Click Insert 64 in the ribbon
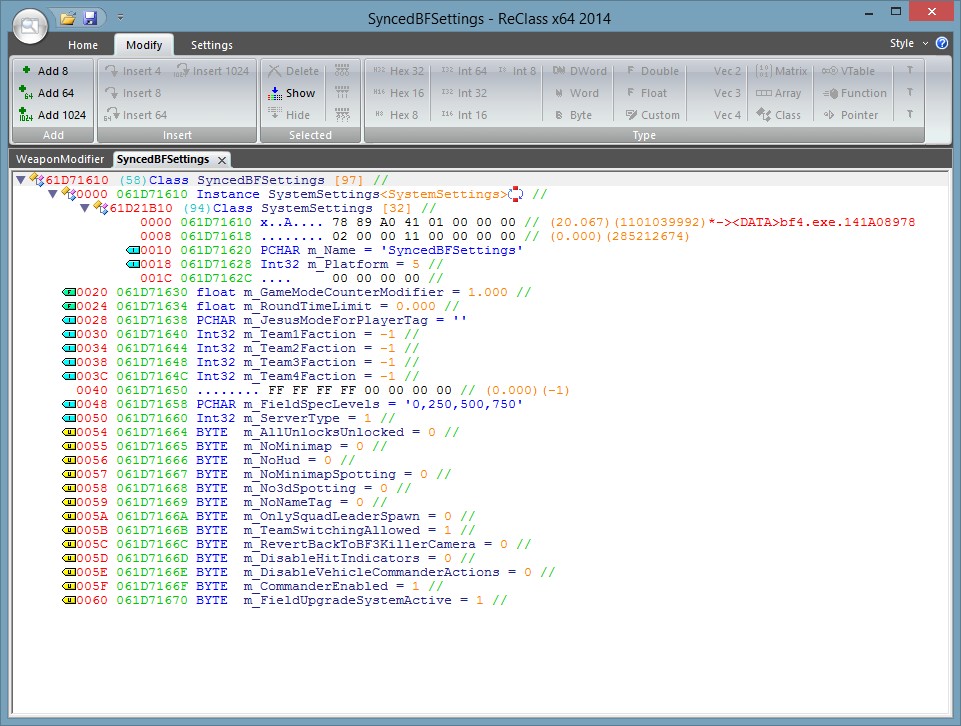This screenshot has width=961, height=726. pos(135,115)
